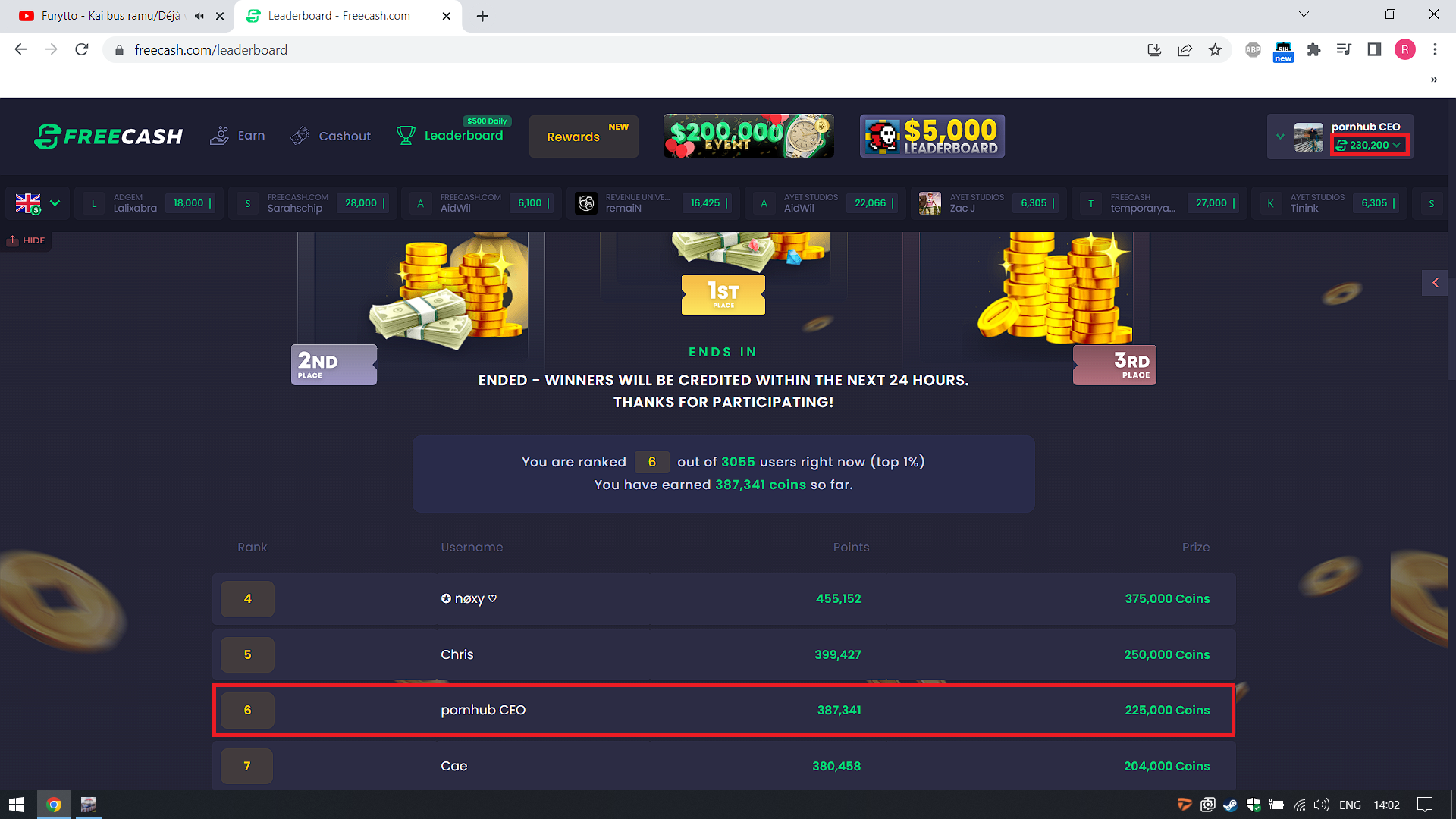The height and width of the screenshot is (819, 1456).
Task: Open the Steam tray icon
Action: pos(1230,805)
